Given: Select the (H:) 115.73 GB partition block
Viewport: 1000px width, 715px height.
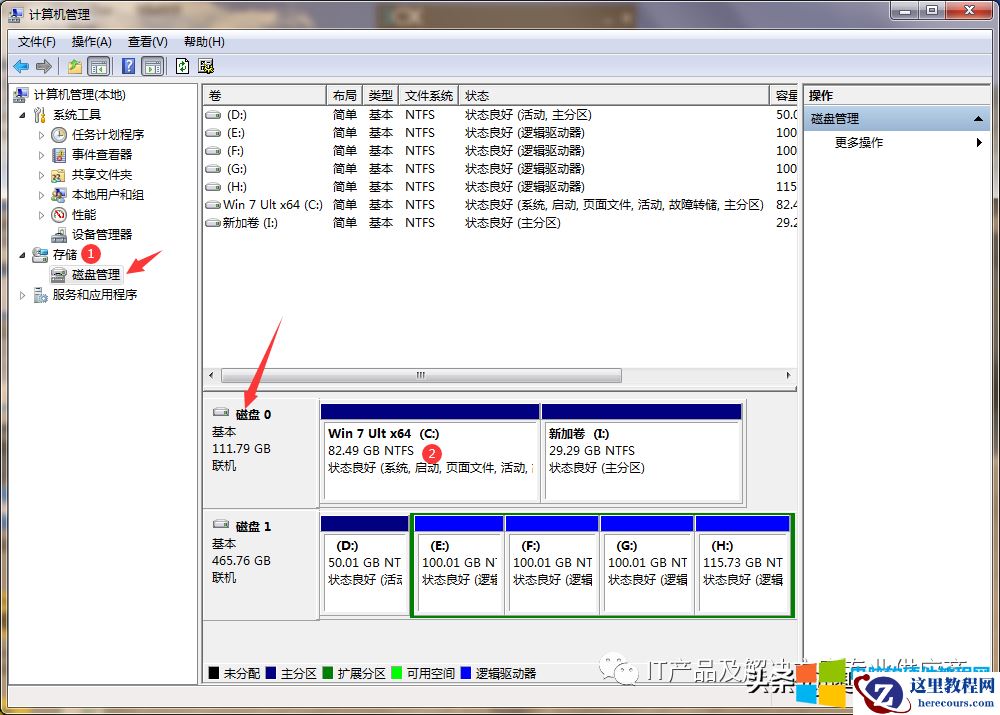Looking at the screenshot, I should 743,565.
